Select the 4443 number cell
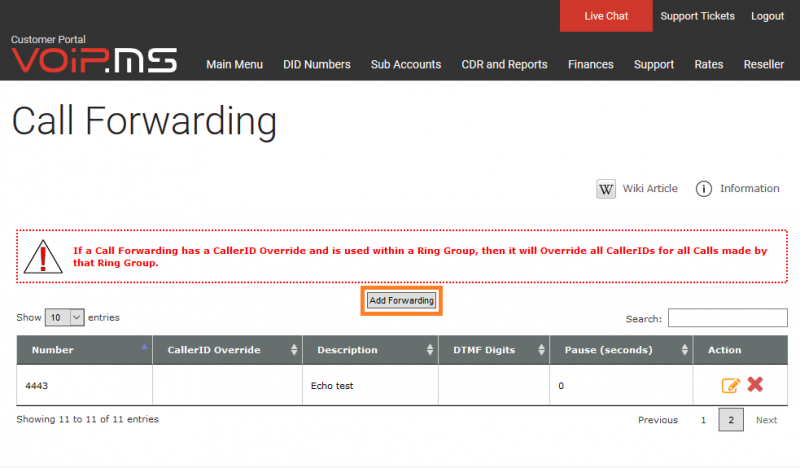The image size is (800, 468). 85,385
